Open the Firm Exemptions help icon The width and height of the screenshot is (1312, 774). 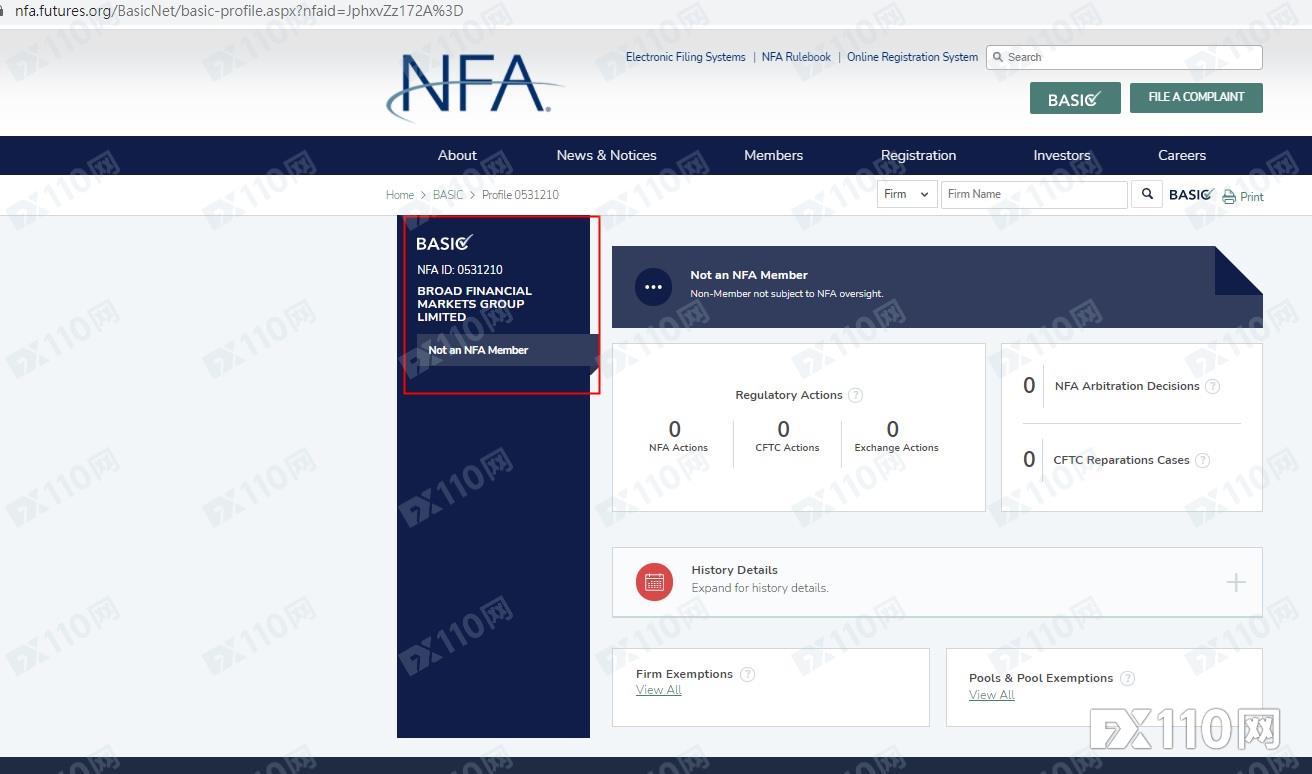point(747,674)
